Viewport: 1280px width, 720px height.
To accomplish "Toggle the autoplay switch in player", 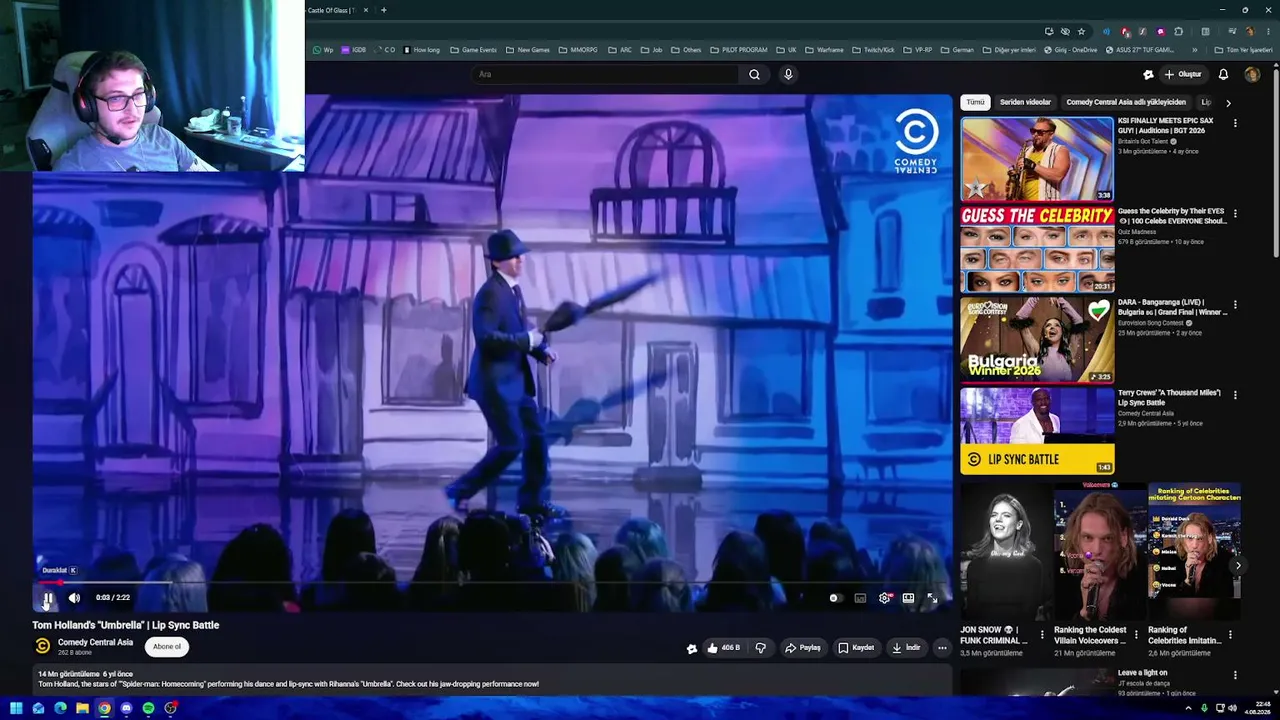I will 835,598.
